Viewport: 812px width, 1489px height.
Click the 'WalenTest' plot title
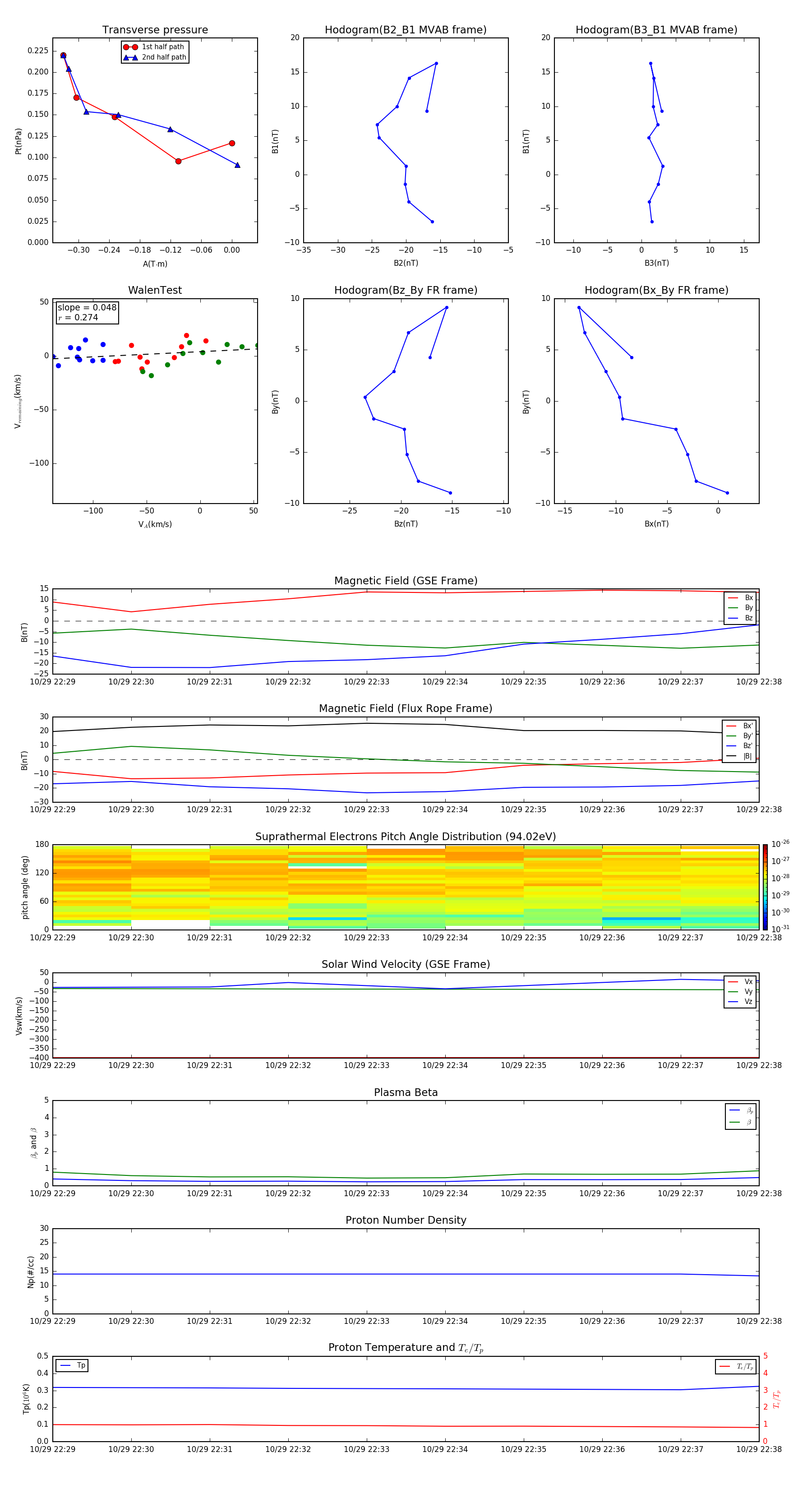pos(155,290)
